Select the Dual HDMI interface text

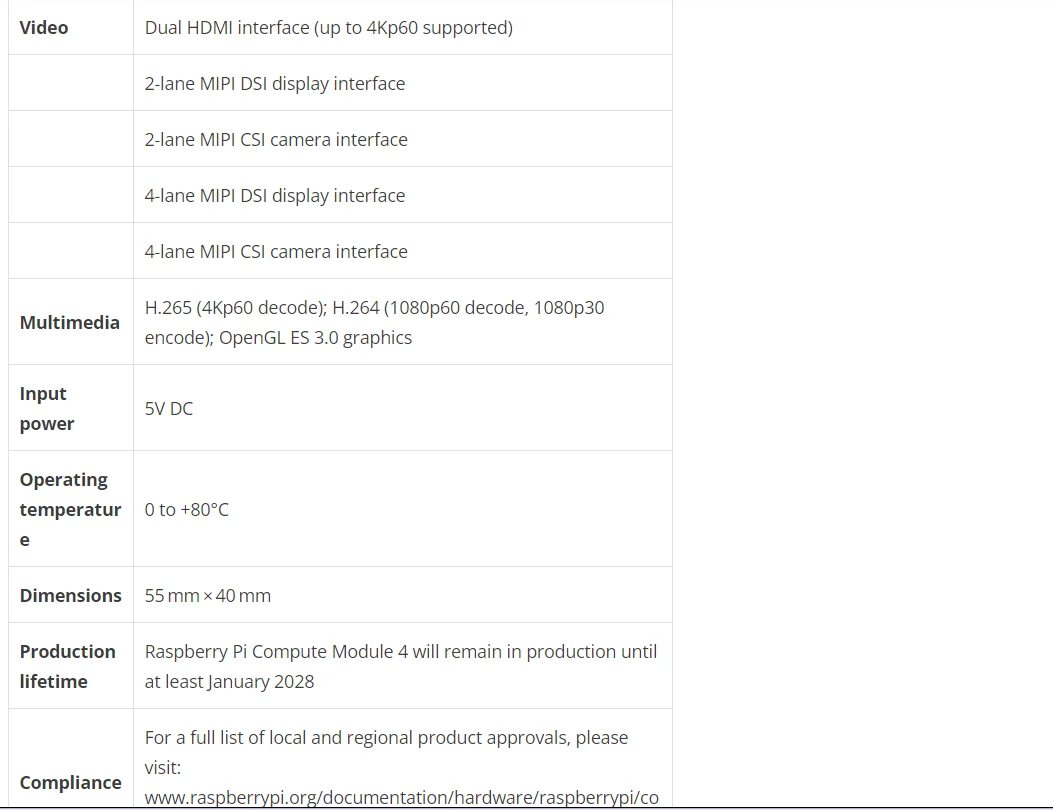(328, 28)
